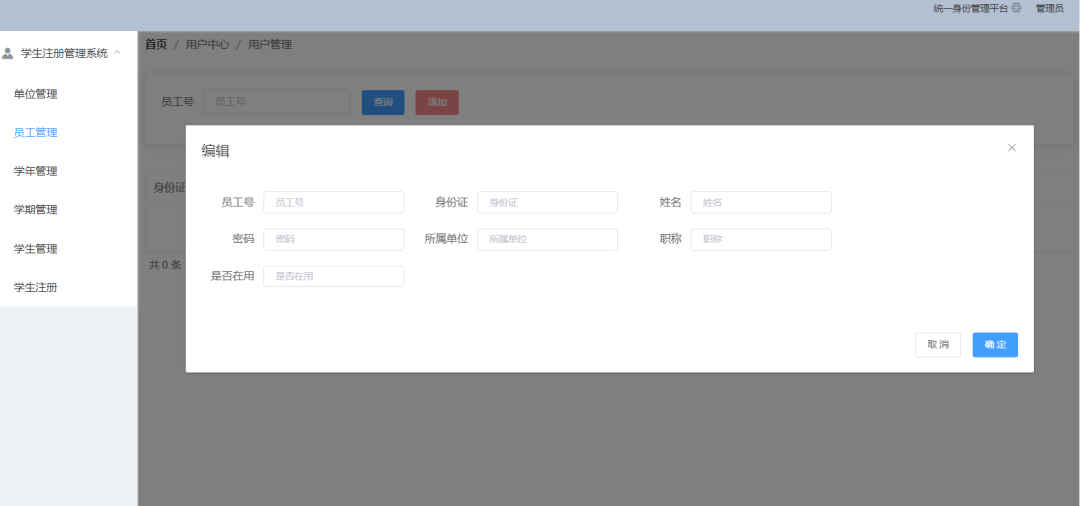
Task: Focus the 所属单位 input field
Action: point(547,239)
